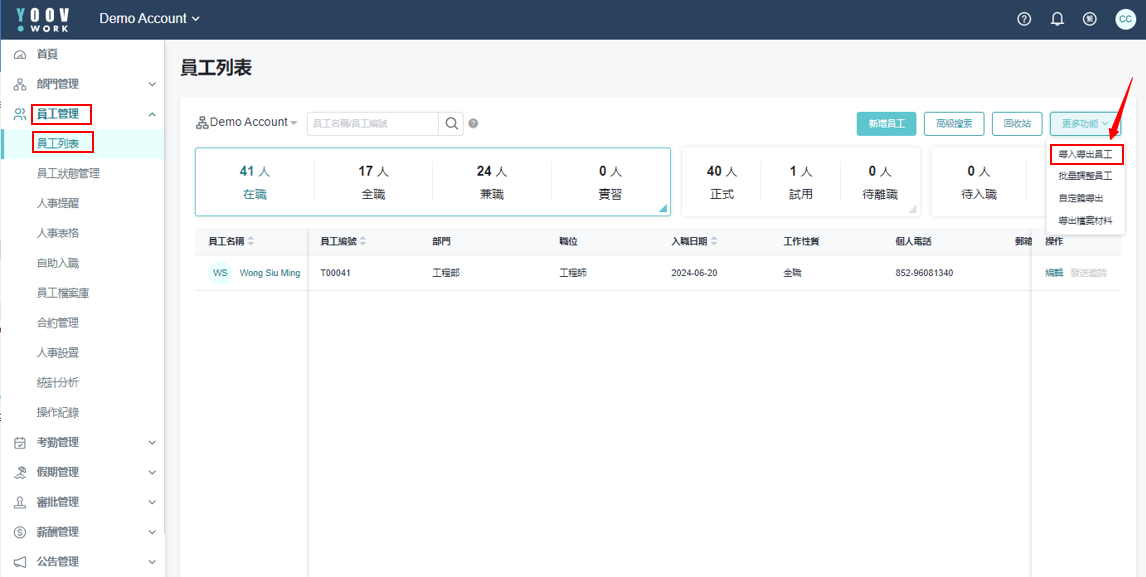Screen dimensions: 1146x577
Task: Filter by 17 人 全職 stat
Action: (x=373, y=182)
